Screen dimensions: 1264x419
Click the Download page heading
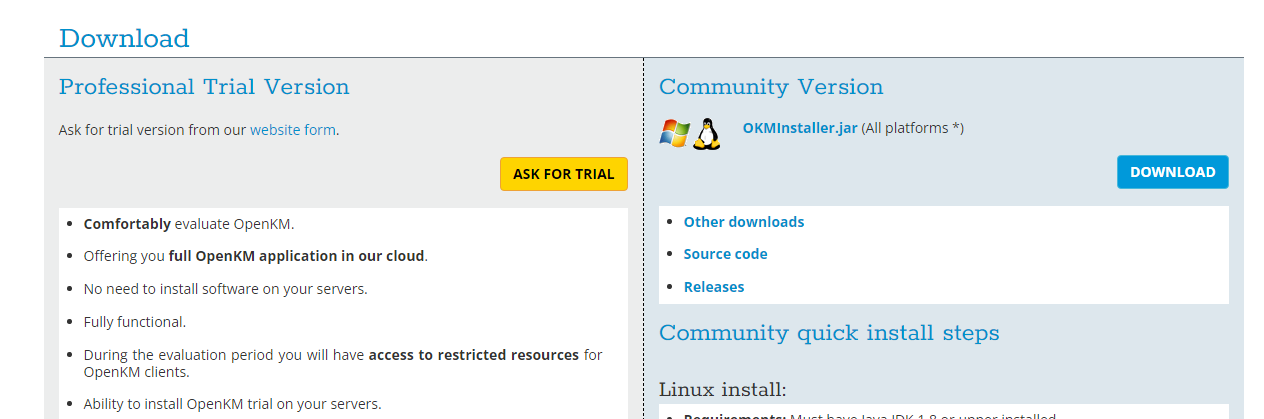[124, 39]
